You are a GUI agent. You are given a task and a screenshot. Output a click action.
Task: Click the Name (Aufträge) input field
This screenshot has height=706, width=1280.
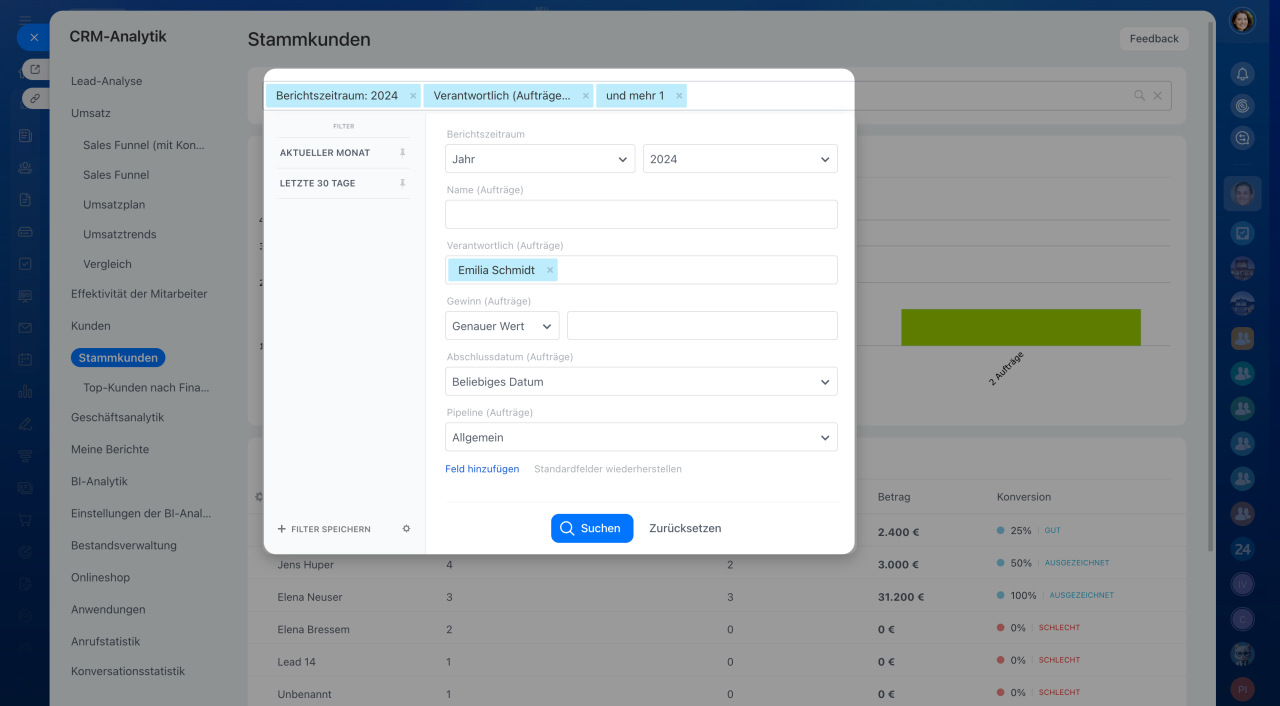tap(641, 214)
